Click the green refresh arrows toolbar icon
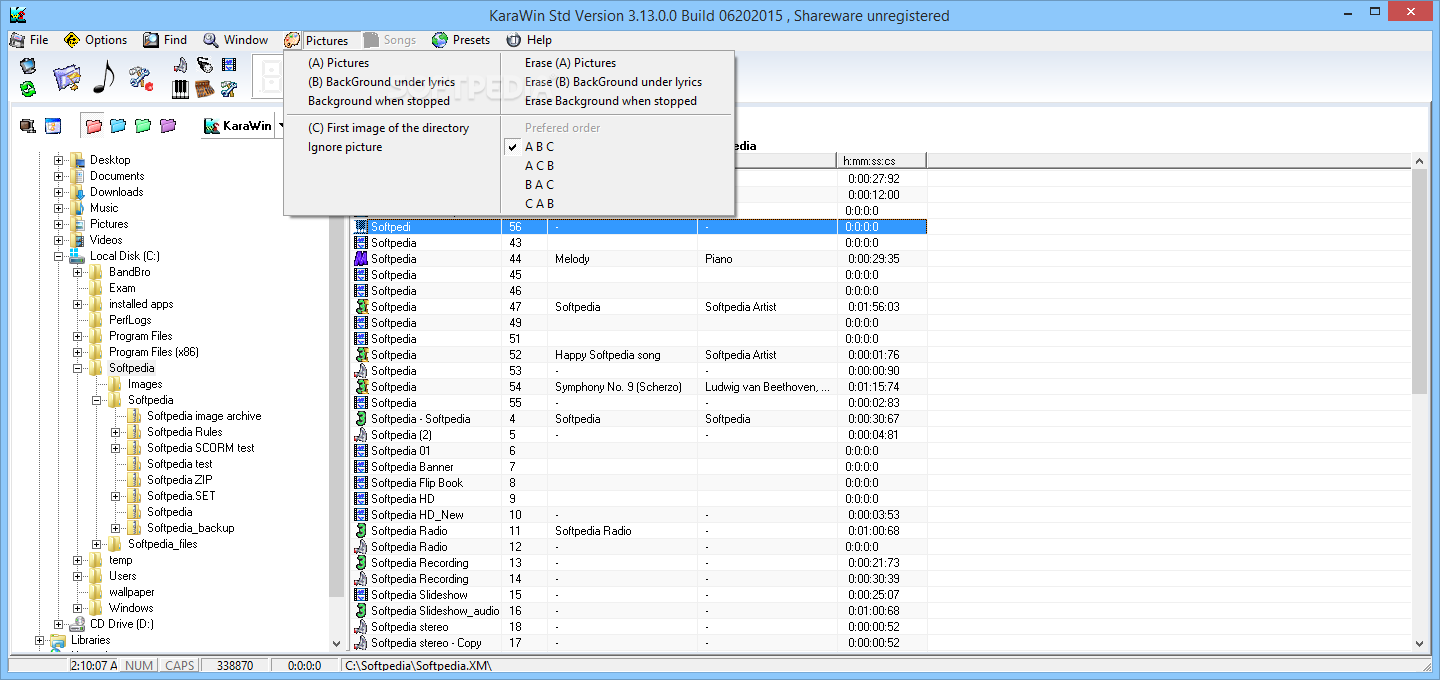The image size is (1440, 680). point(28,89)
